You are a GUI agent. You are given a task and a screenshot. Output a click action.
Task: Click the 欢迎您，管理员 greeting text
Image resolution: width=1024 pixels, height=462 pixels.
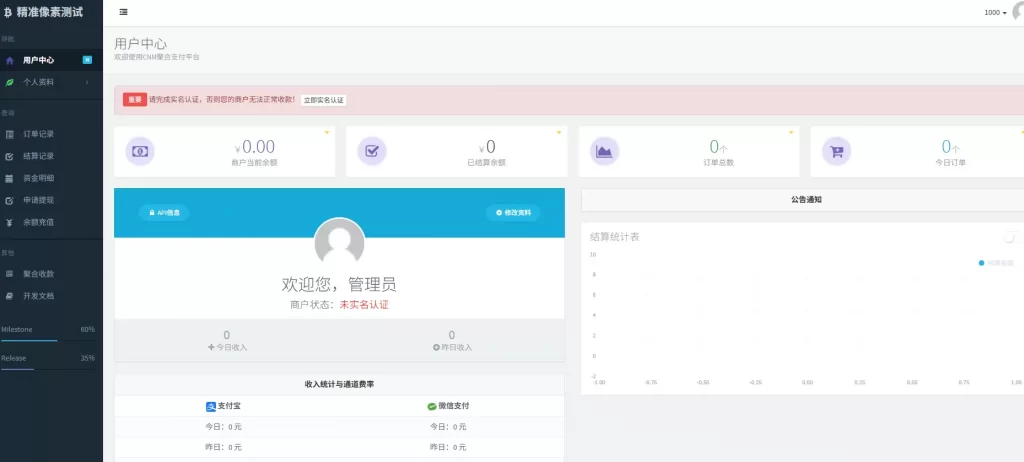coord(339,284)
